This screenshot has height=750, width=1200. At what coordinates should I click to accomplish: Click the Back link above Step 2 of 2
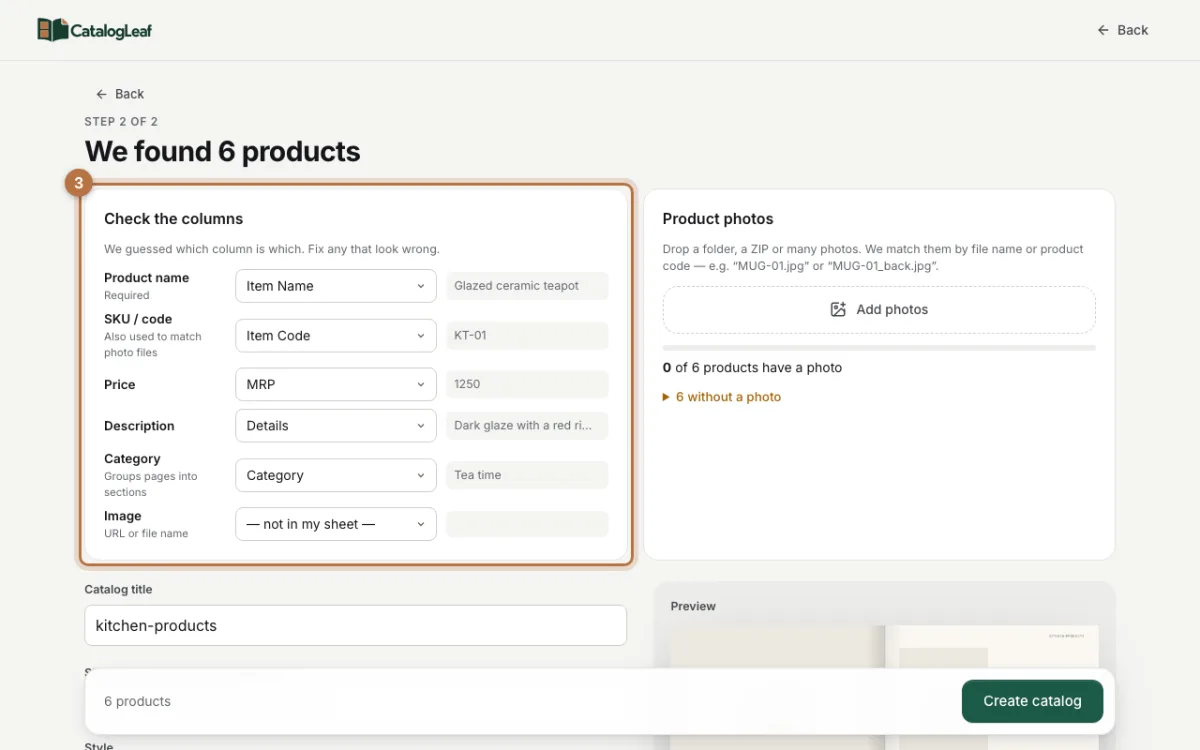coord(120,94)
